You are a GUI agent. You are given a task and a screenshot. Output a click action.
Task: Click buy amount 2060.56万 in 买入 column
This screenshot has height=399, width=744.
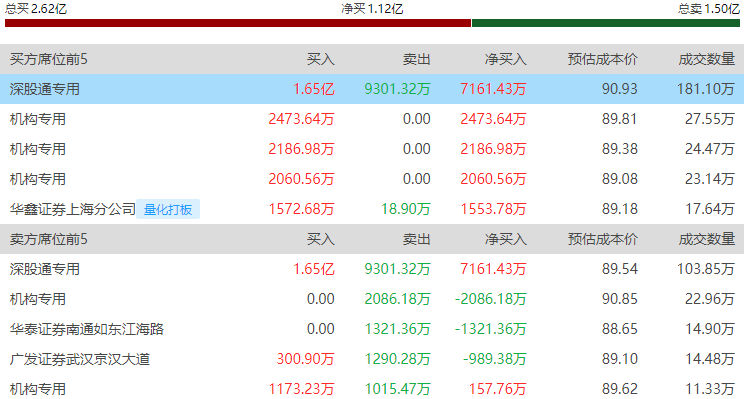point(301,179)
